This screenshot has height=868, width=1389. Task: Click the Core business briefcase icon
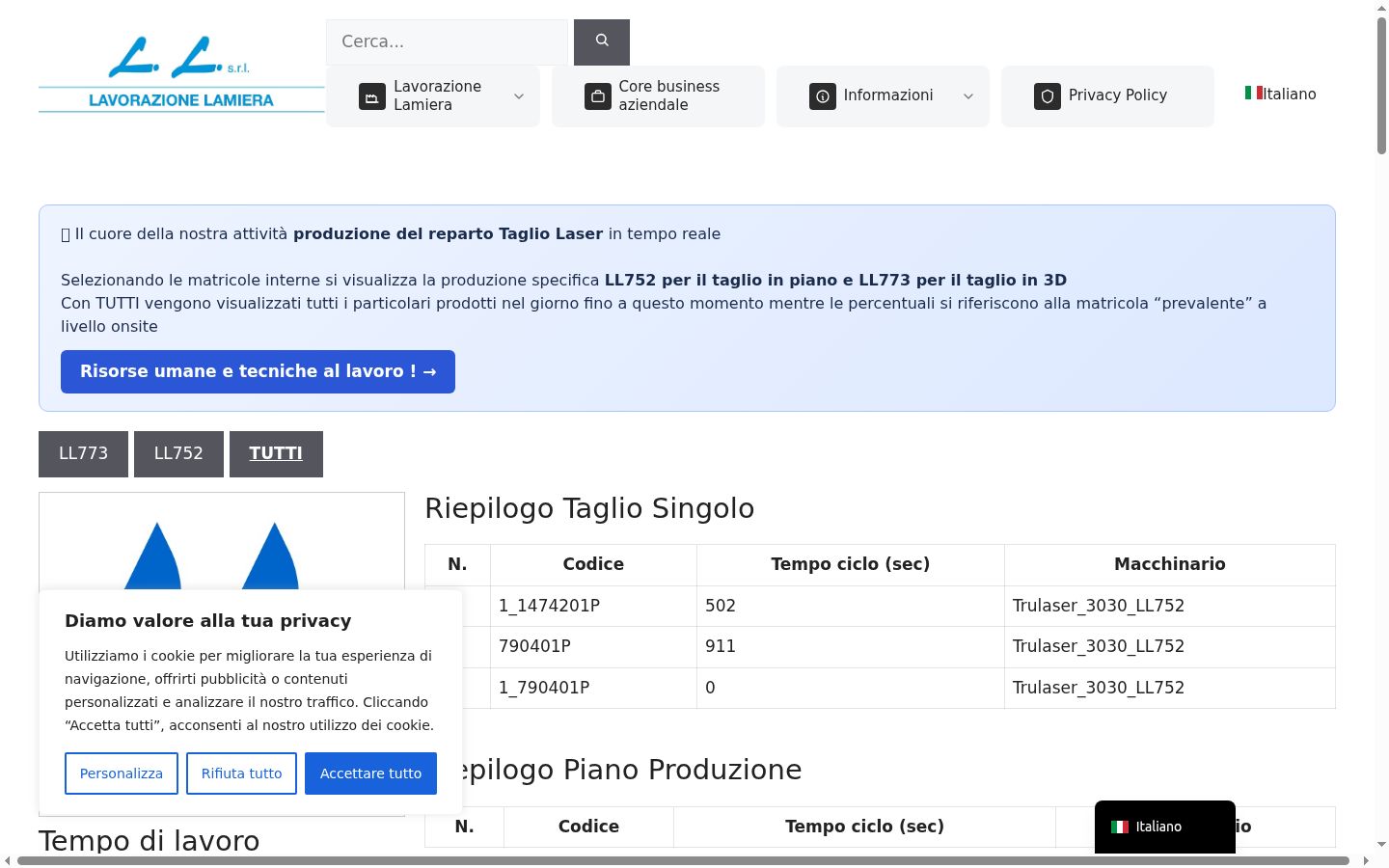598,96
